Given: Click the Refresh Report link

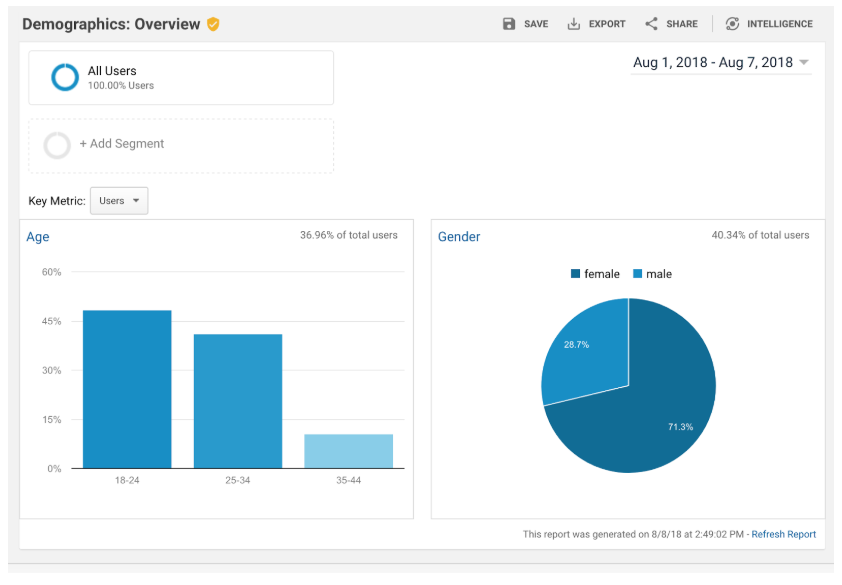Looking at the screenshot, I should (x=783, y=534).
